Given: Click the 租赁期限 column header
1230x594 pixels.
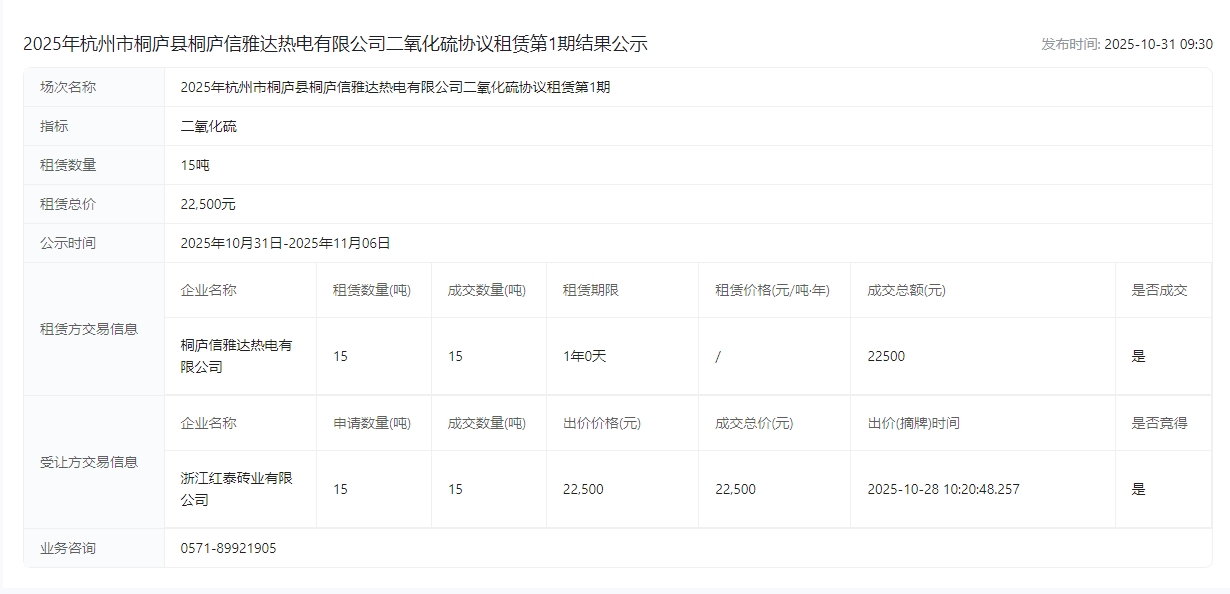Looking at the screenshot, I should 590,290.
